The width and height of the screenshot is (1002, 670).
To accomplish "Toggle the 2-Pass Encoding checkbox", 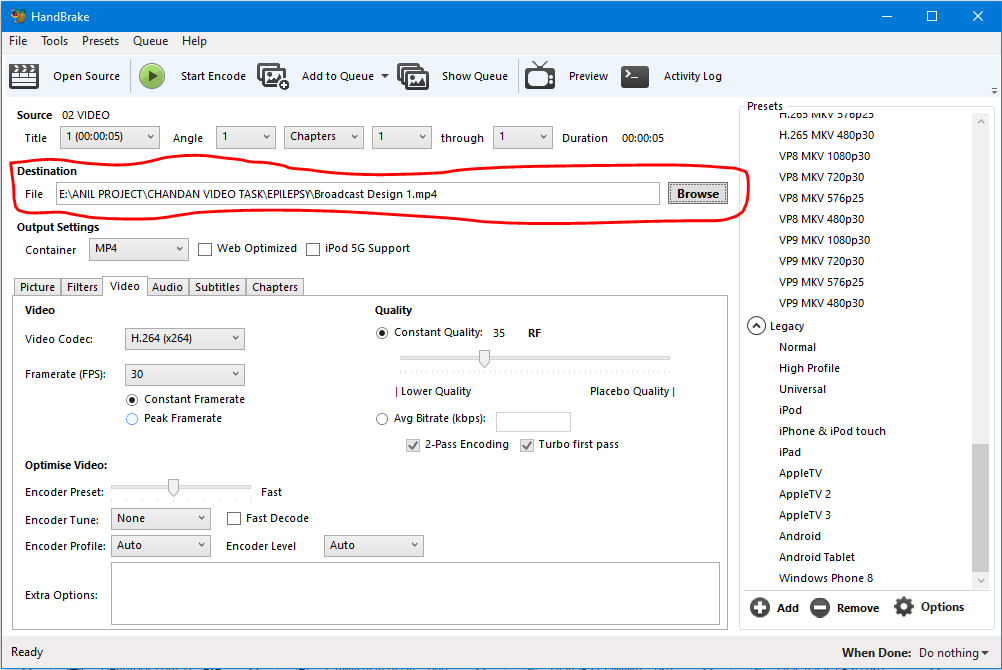I will (413, 445).
